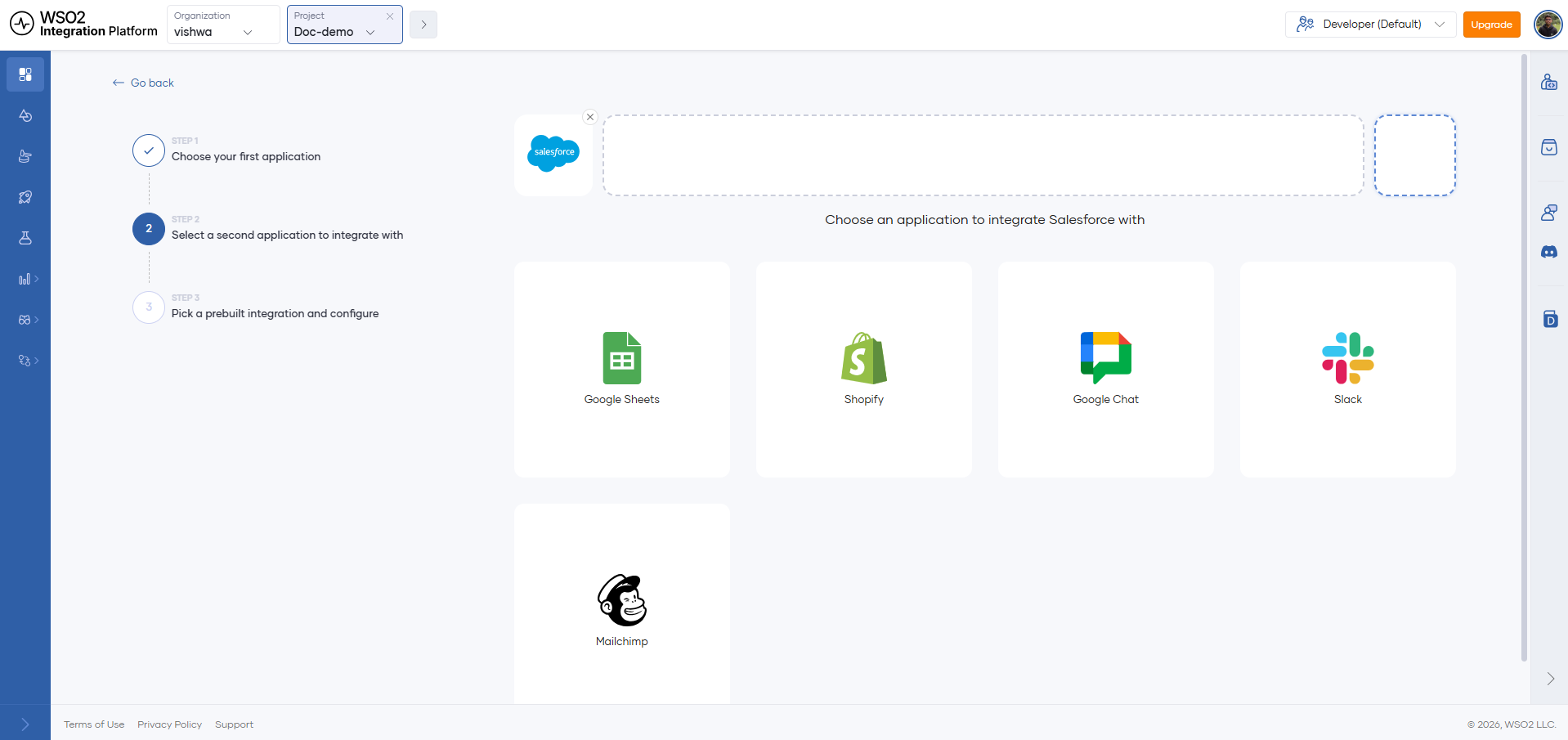Click the Salesforce logo tile

click(x=553, y=155)
